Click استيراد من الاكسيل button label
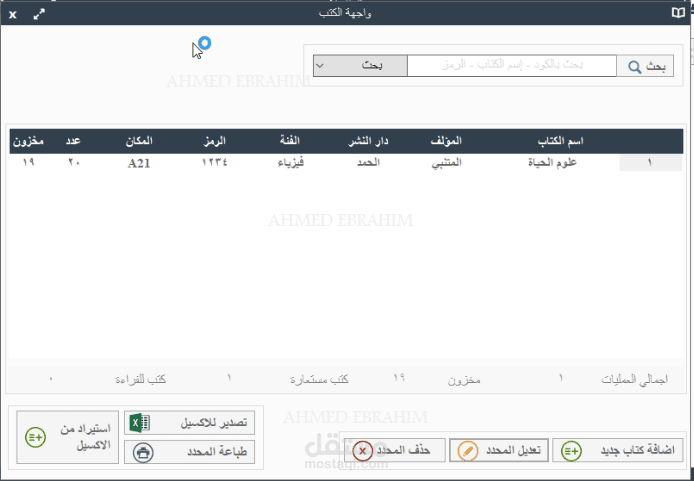The image size is (694, 481). click(x=85, y=437)
